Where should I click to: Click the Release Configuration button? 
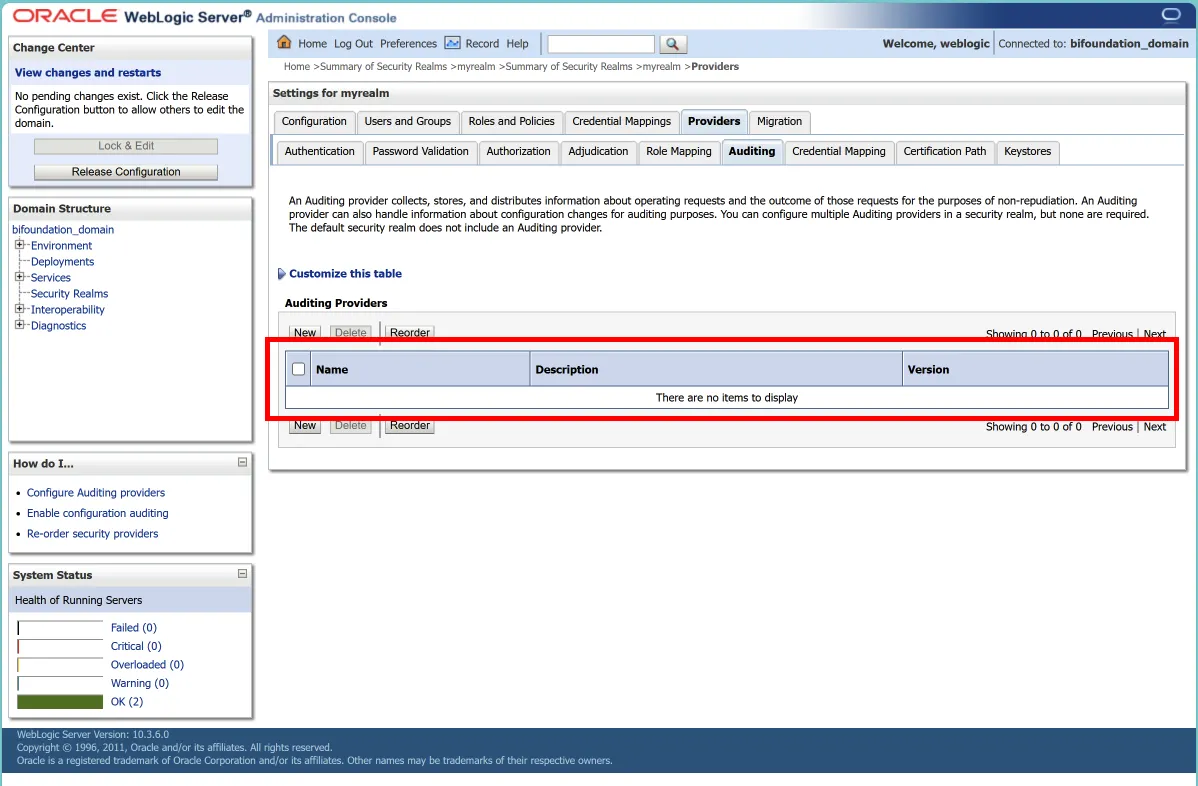point(126,172)
